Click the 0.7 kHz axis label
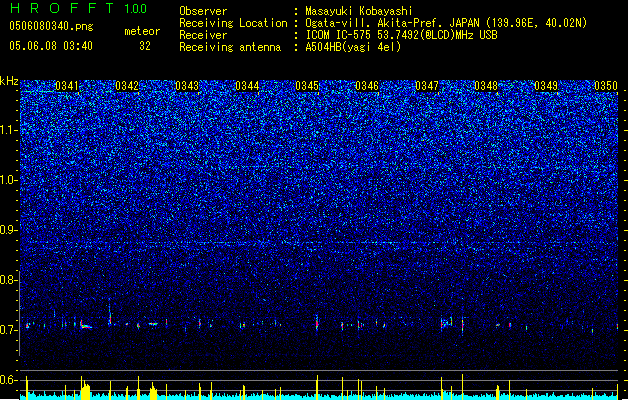 (x=8, y=330)
